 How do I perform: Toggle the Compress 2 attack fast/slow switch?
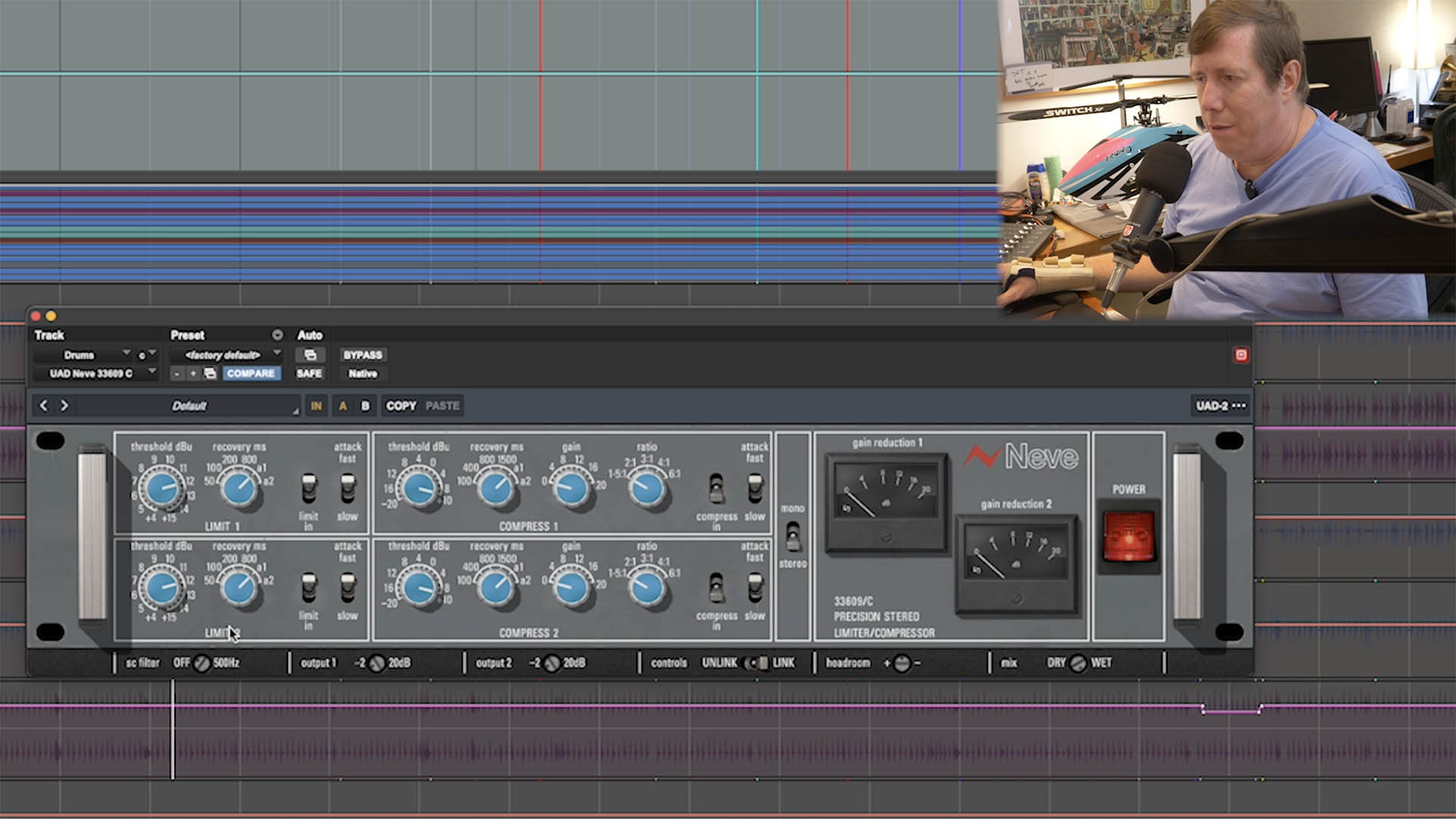click(x=755, y=588)
